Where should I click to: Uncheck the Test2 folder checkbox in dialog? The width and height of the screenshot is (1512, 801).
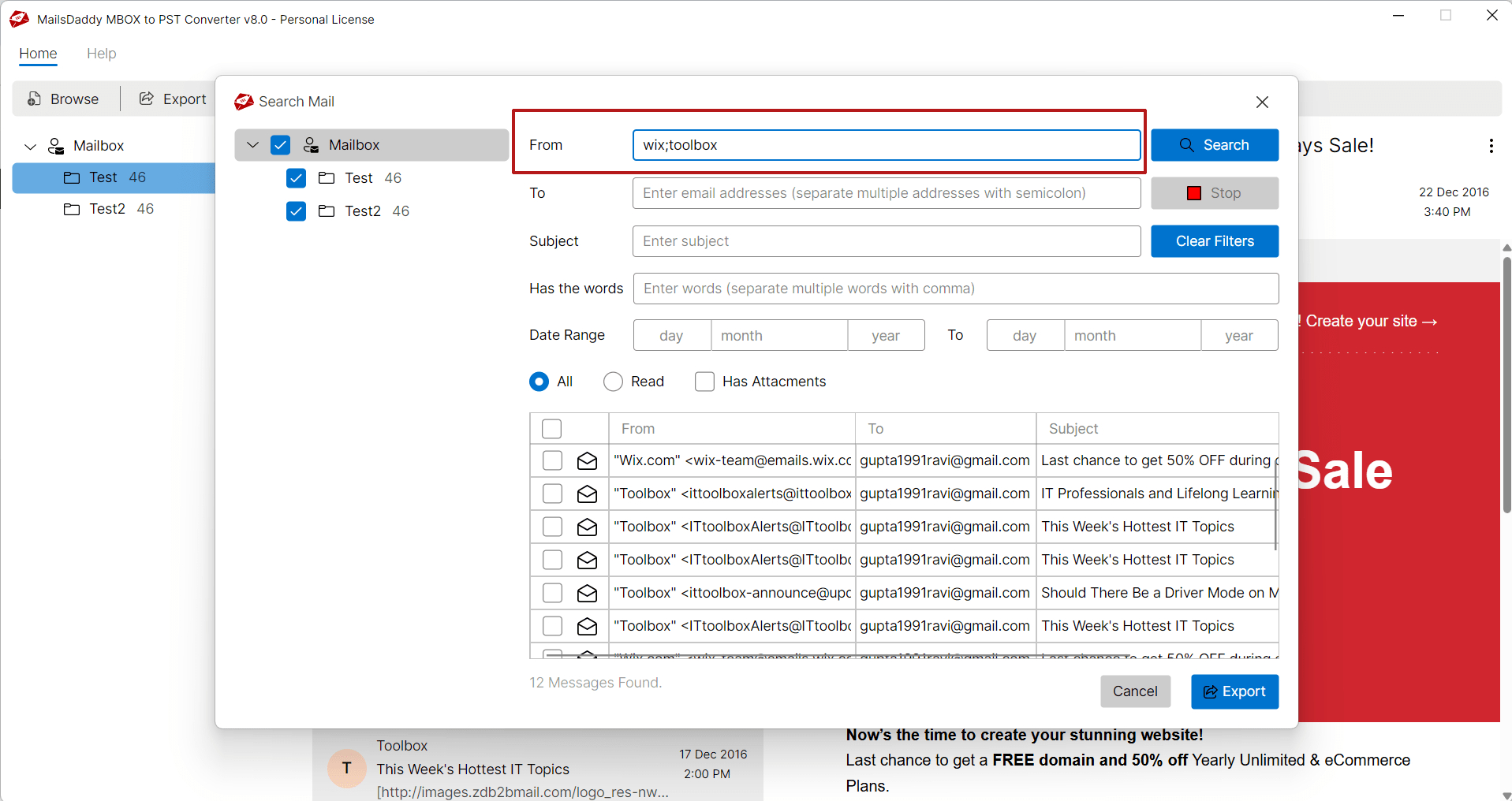point(296,211)
